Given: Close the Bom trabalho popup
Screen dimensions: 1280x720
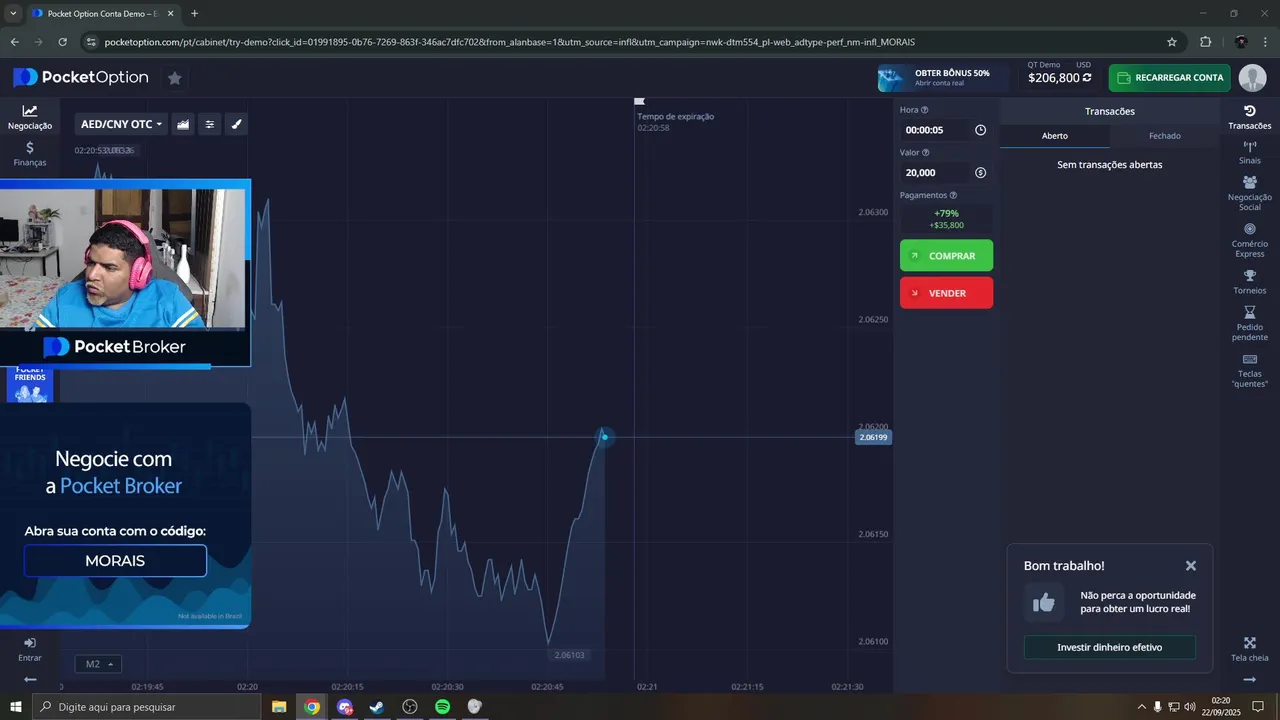Looking at the screenshot, I should pyautogui.click(x=1191, y=566).
